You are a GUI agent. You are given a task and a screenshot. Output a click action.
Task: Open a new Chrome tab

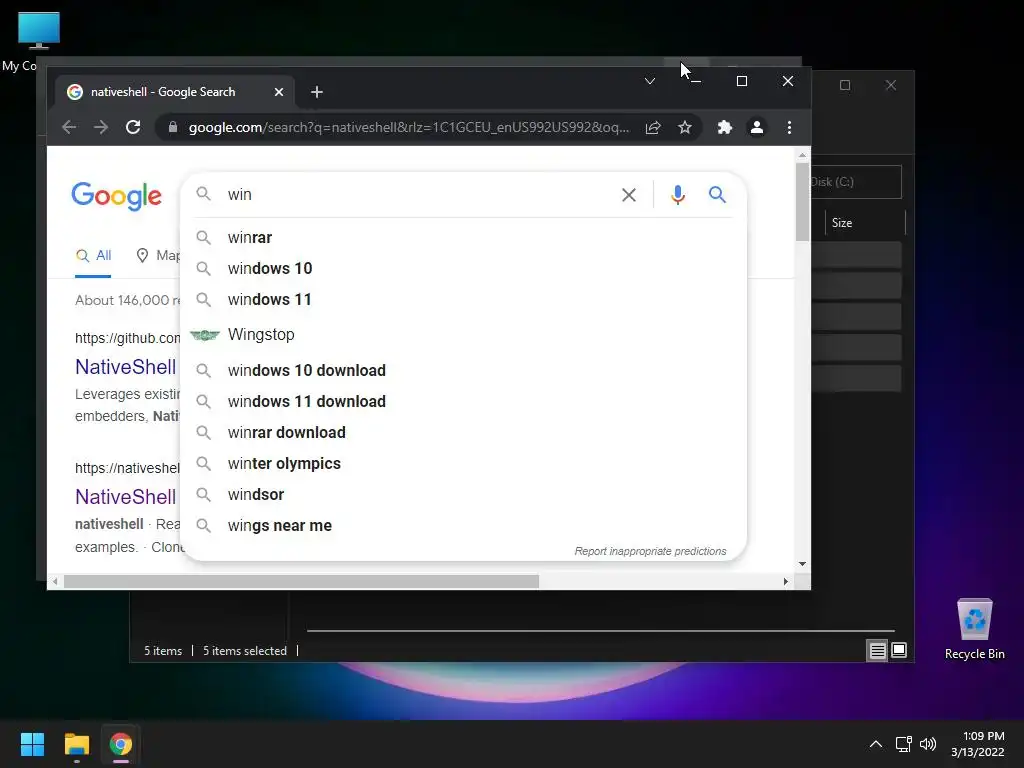click(x=317, y=92)
